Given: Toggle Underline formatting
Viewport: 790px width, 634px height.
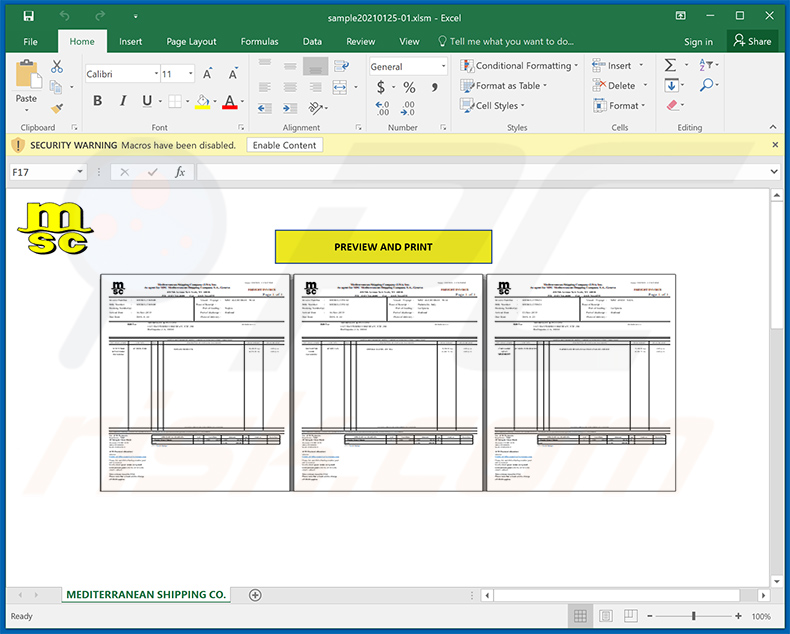Looking at the screenshot, I should (x=147, y=101).
